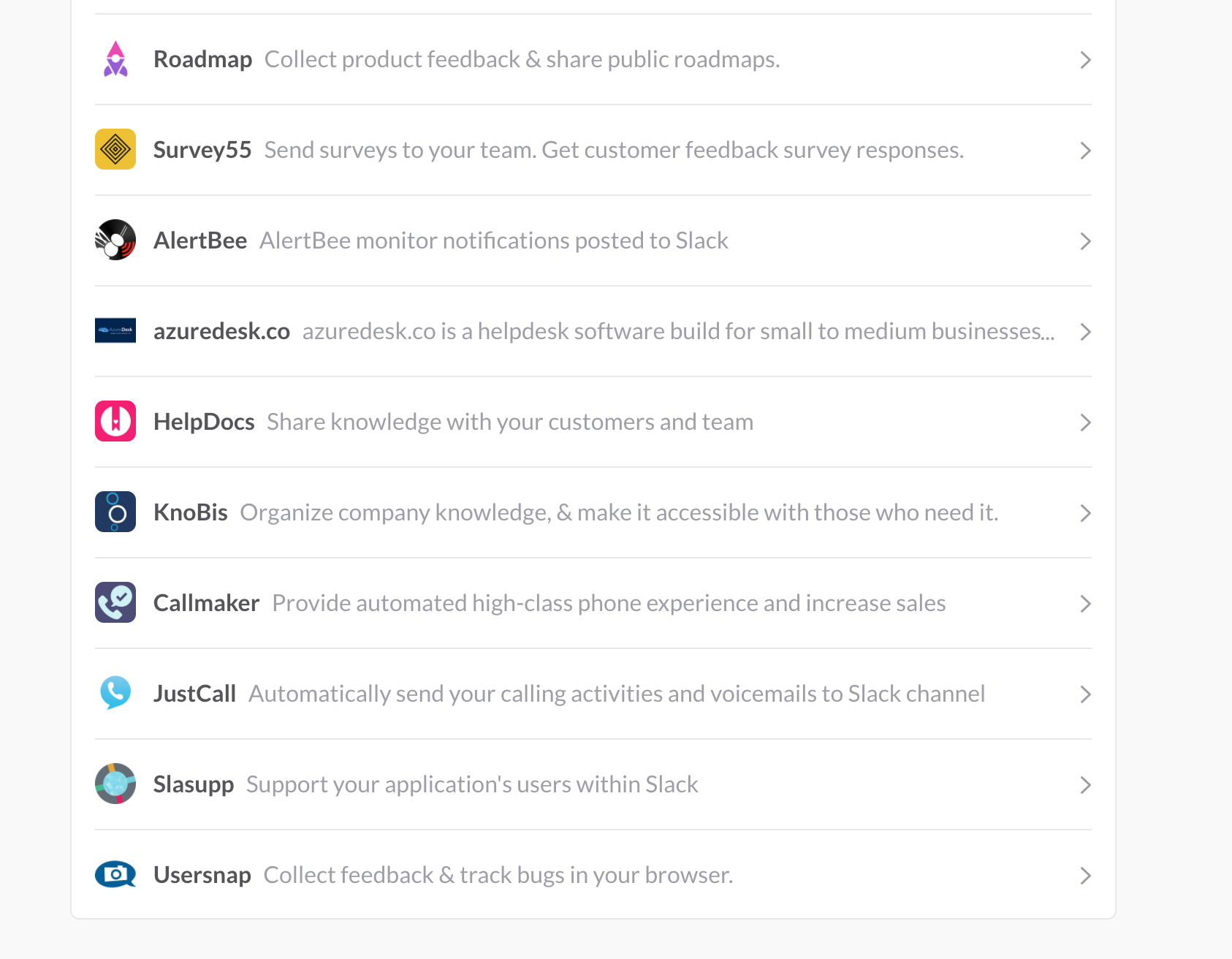Click the Callmaker phone icon
Viewport: 1232px width, 959px height.
115,602
